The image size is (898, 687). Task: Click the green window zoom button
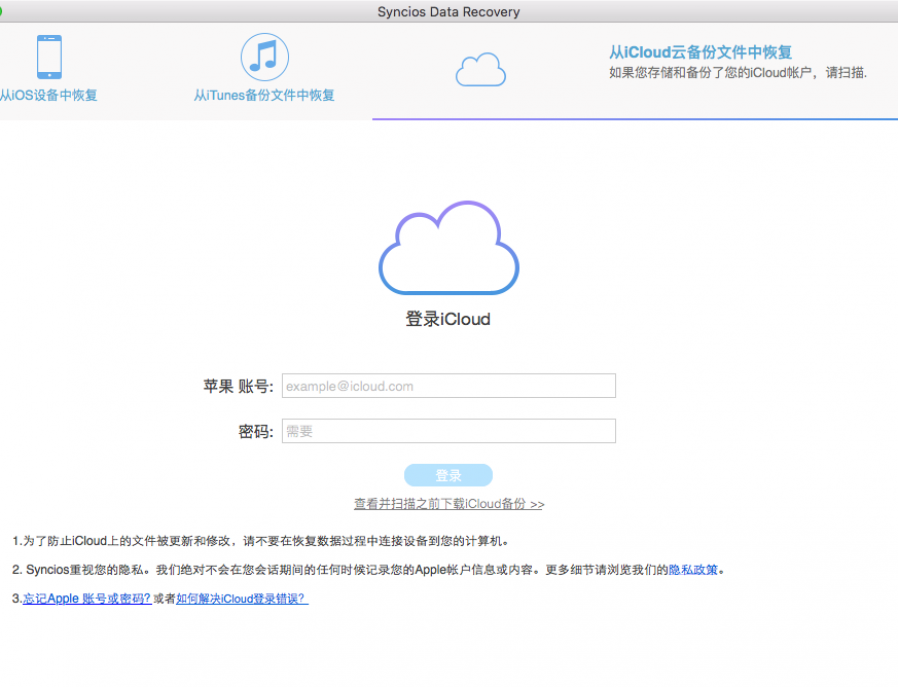click(0, 11)
